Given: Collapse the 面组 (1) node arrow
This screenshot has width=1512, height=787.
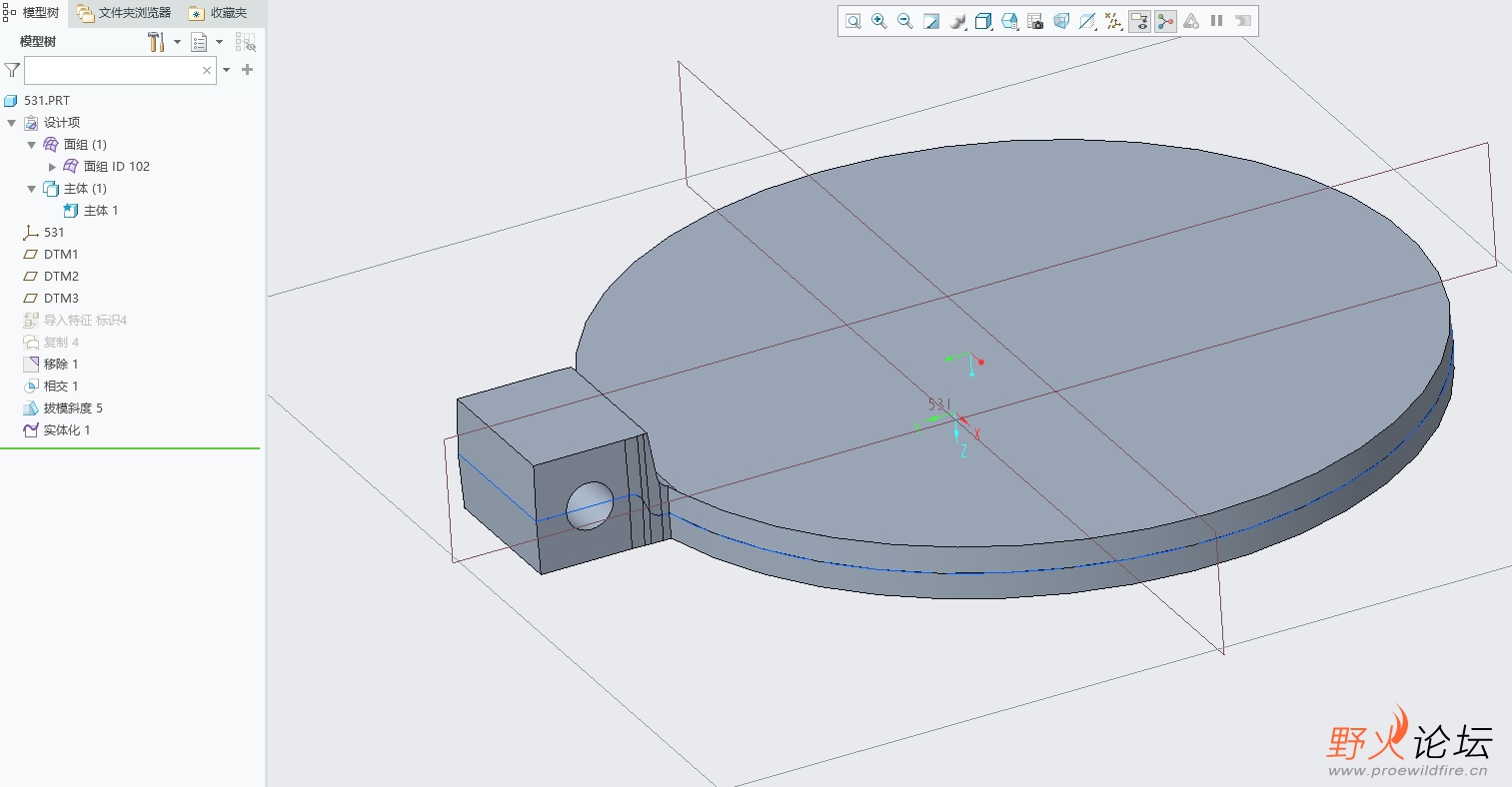Looking at the screenshot, I should point(32,145).
